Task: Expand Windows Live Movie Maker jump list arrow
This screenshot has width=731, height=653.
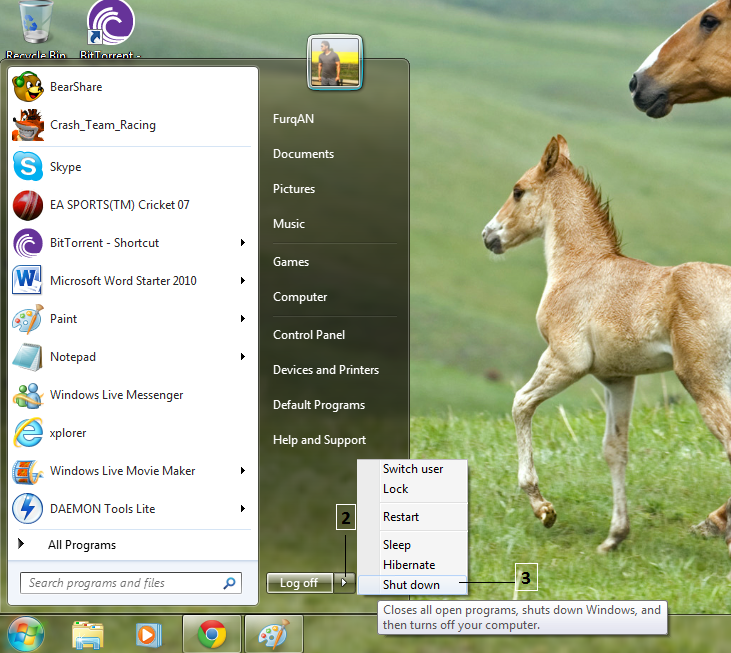Action: coord(242,471)
